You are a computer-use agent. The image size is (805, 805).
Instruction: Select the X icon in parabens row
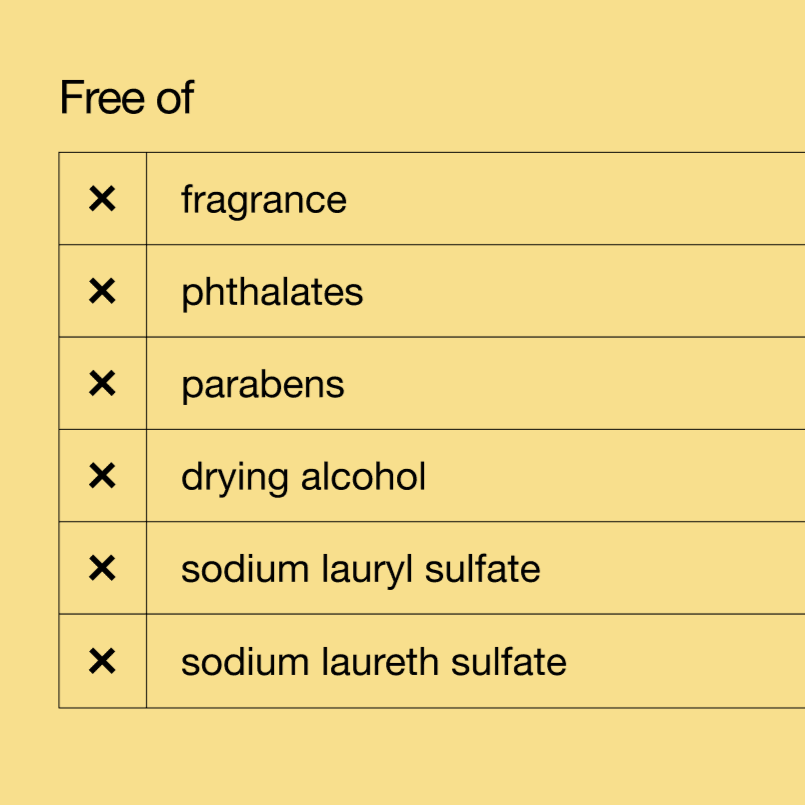click(x=102, y=384)
